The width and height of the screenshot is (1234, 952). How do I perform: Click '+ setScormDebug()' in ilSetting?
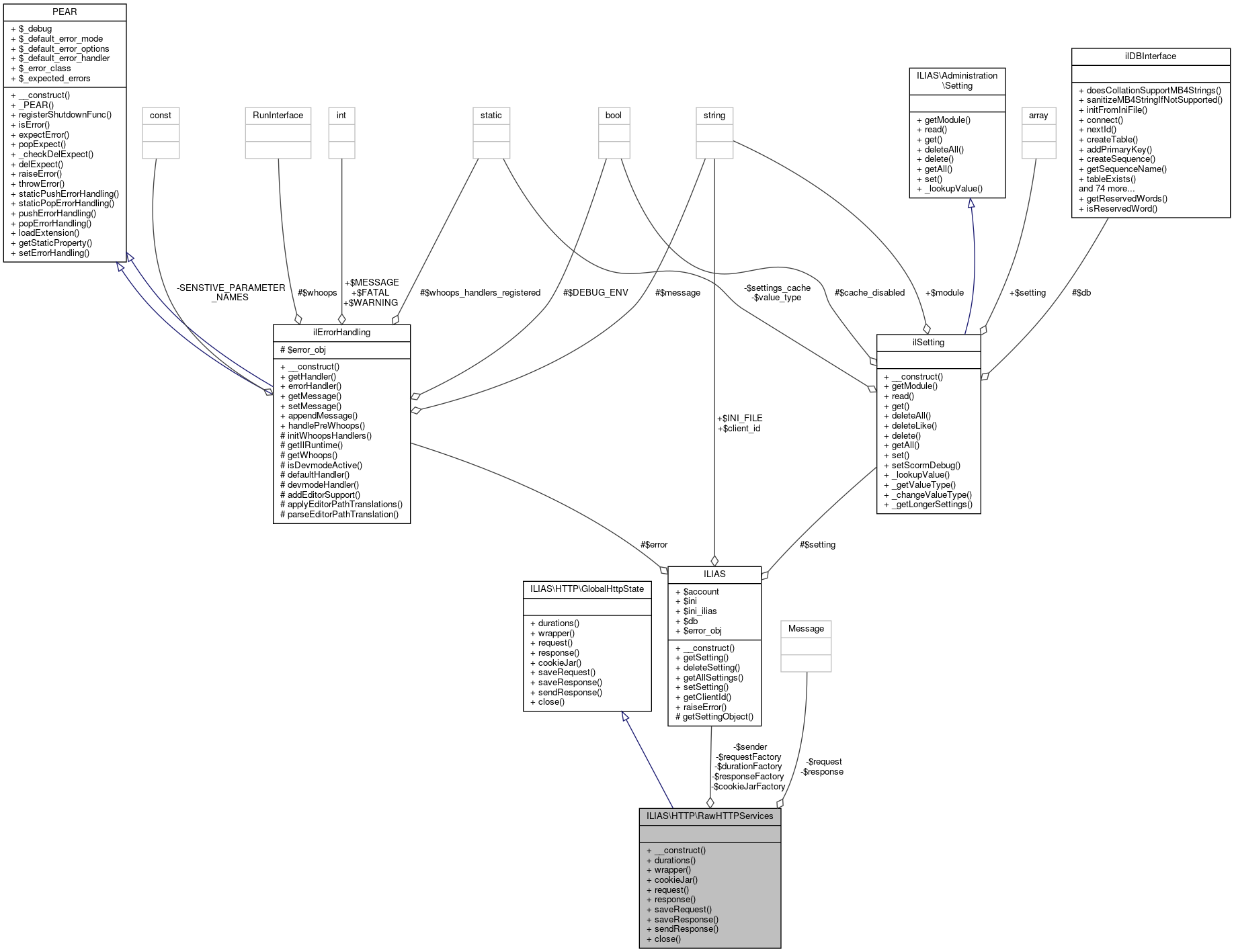point(922,466)
